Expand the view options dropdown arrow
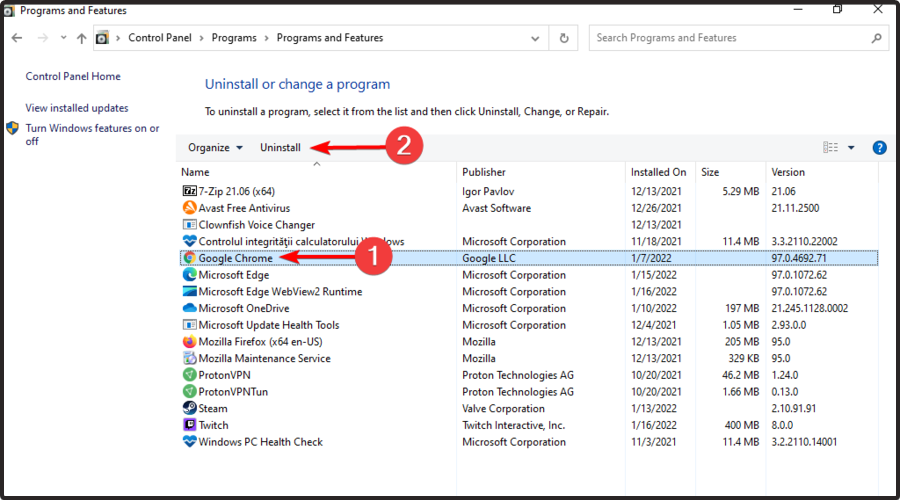This screenshot has height=500, width=900. point(851,148)
